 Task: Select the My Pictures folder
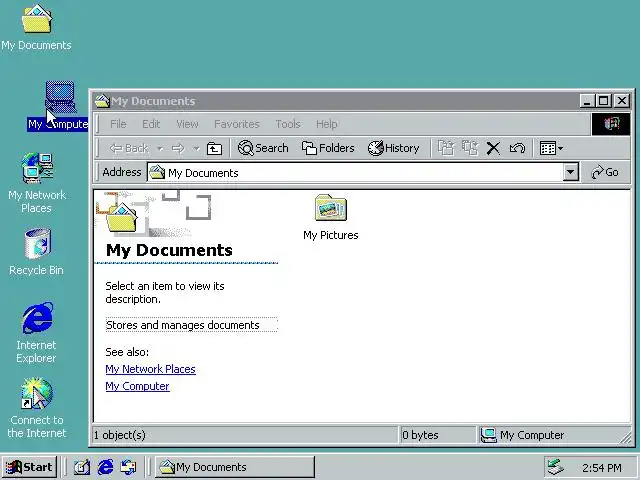coord(331,217)
